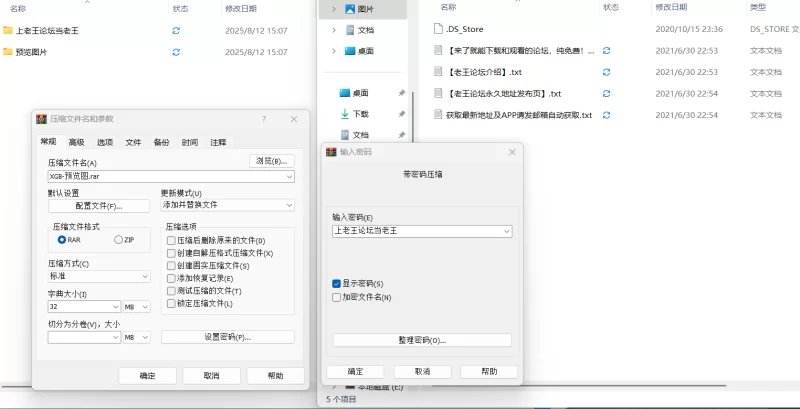Sort right file list by 修改日期 column
Viewport: 800px width, 409px height.
671,7
